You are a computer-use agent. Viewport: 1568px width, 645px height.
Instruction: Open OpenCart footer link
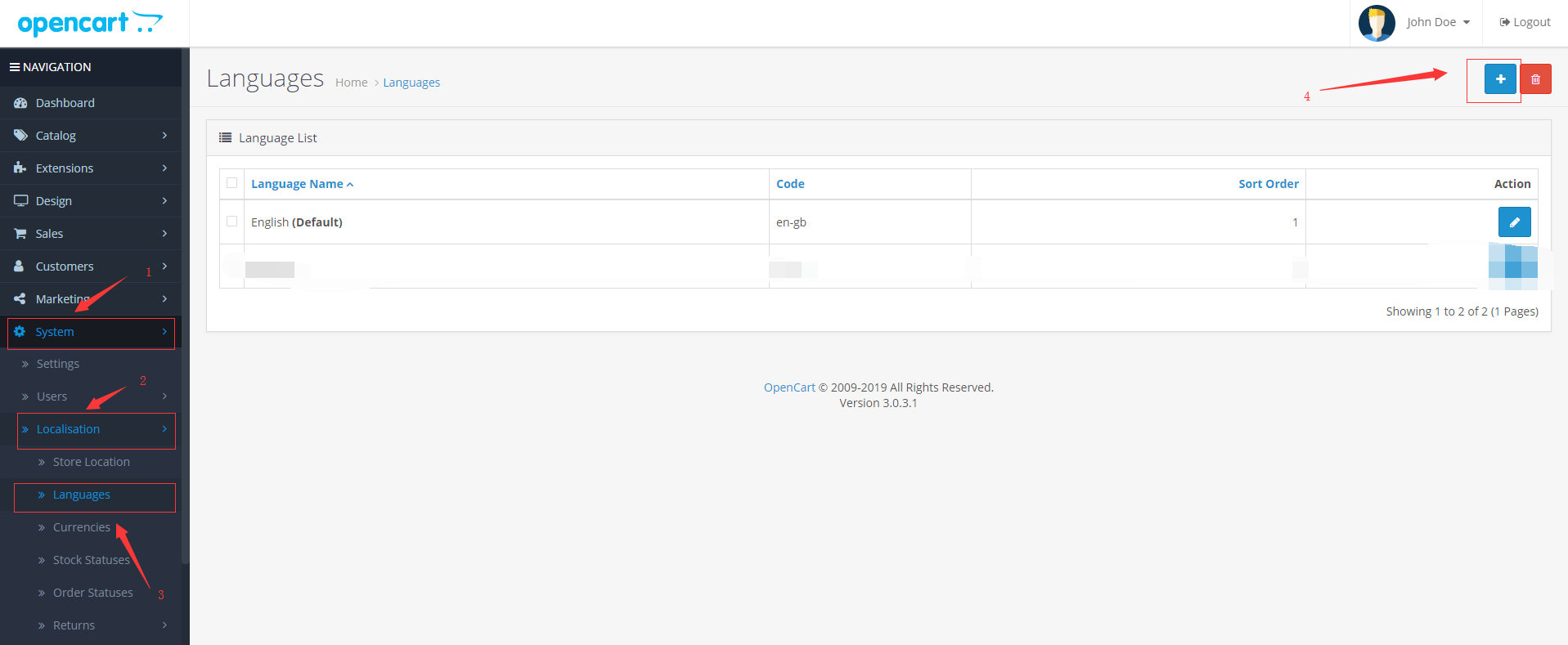coord(789,387)
